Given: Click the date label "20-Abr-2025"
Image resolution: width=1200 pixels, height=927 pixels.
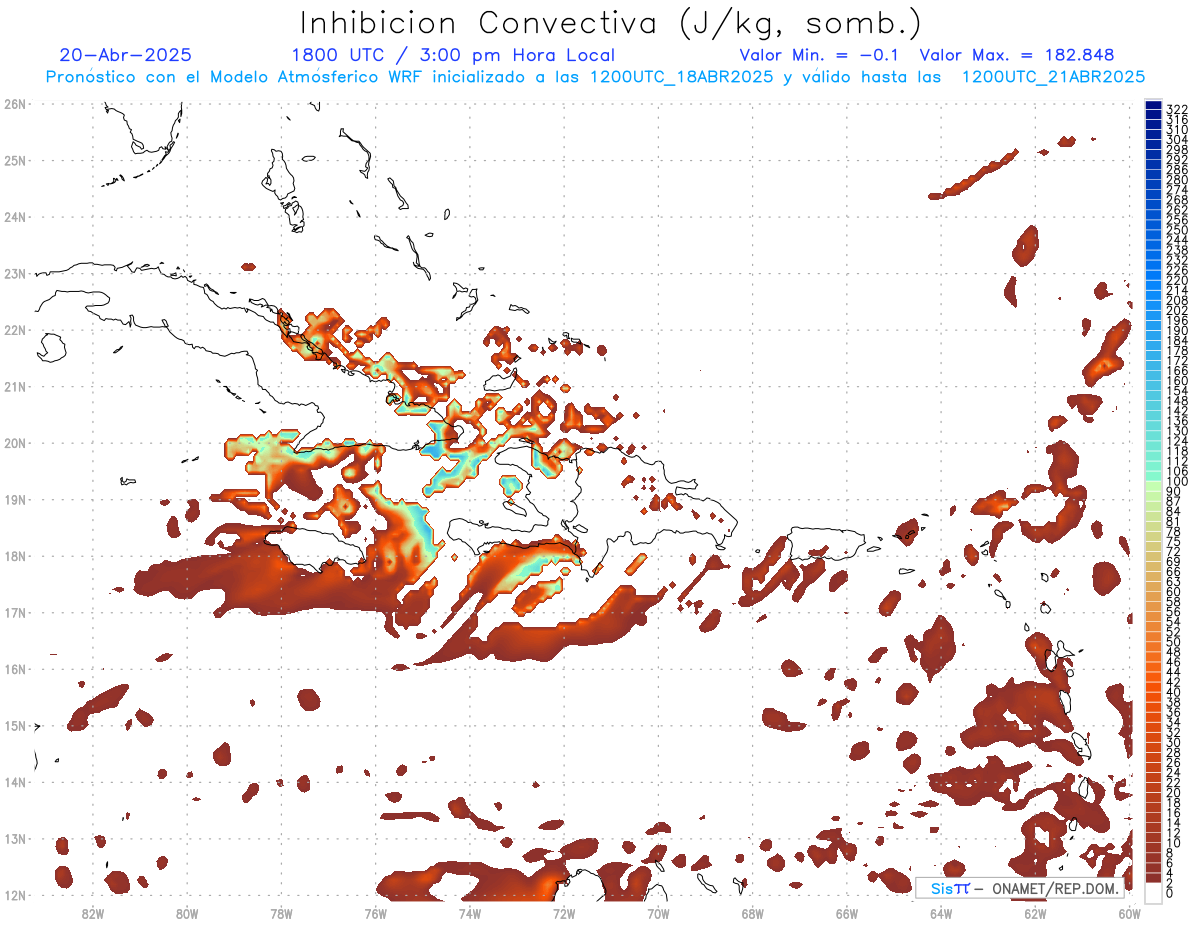Looking at the screenshot, I should coord(126,55).
